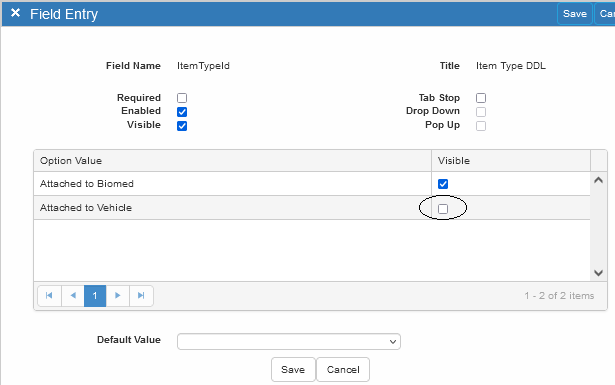
Task: Go to last page of options grid
Action: click(141, 296)
